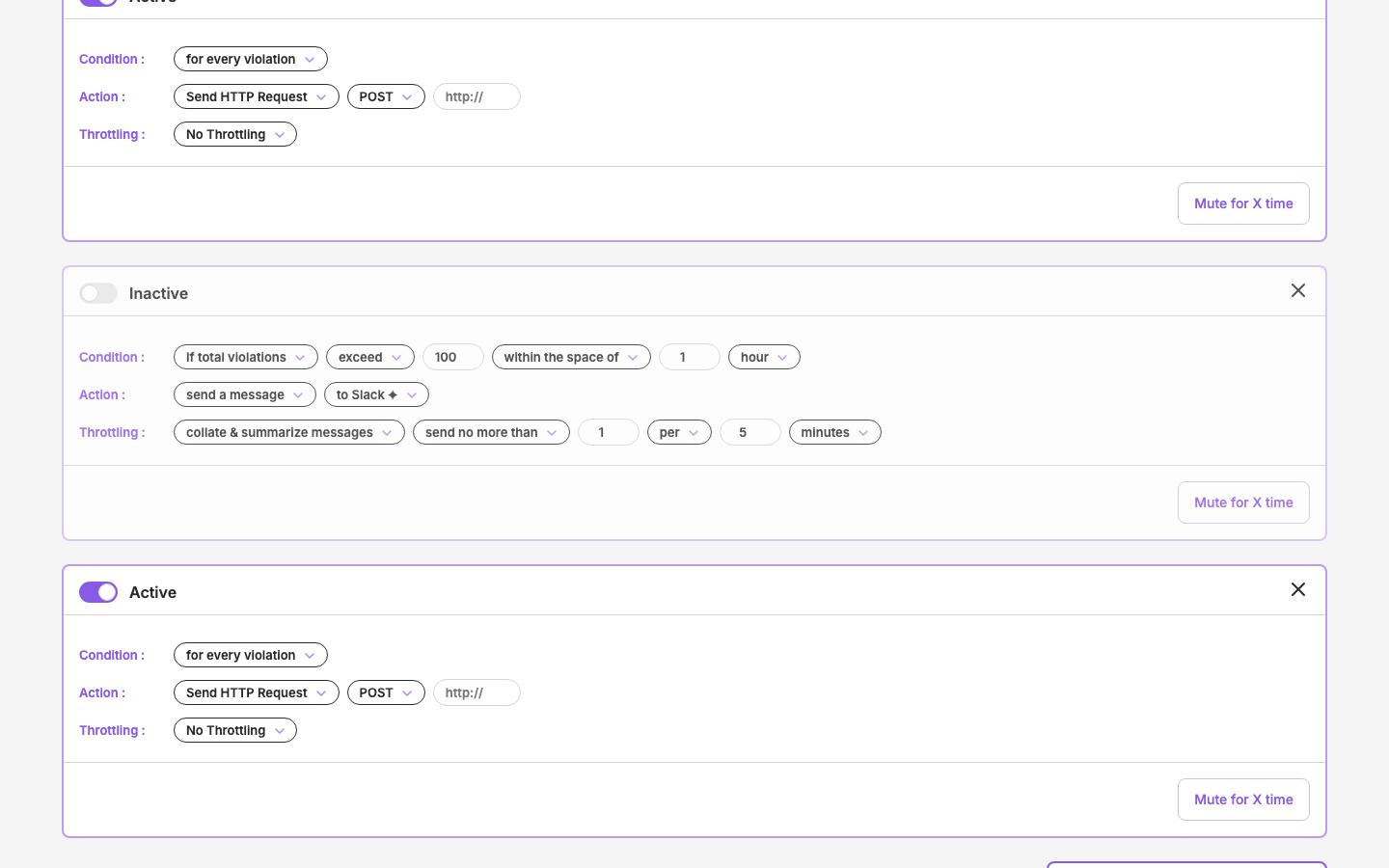Click 'Action :' label in the Inactive rule

point(102,394)
